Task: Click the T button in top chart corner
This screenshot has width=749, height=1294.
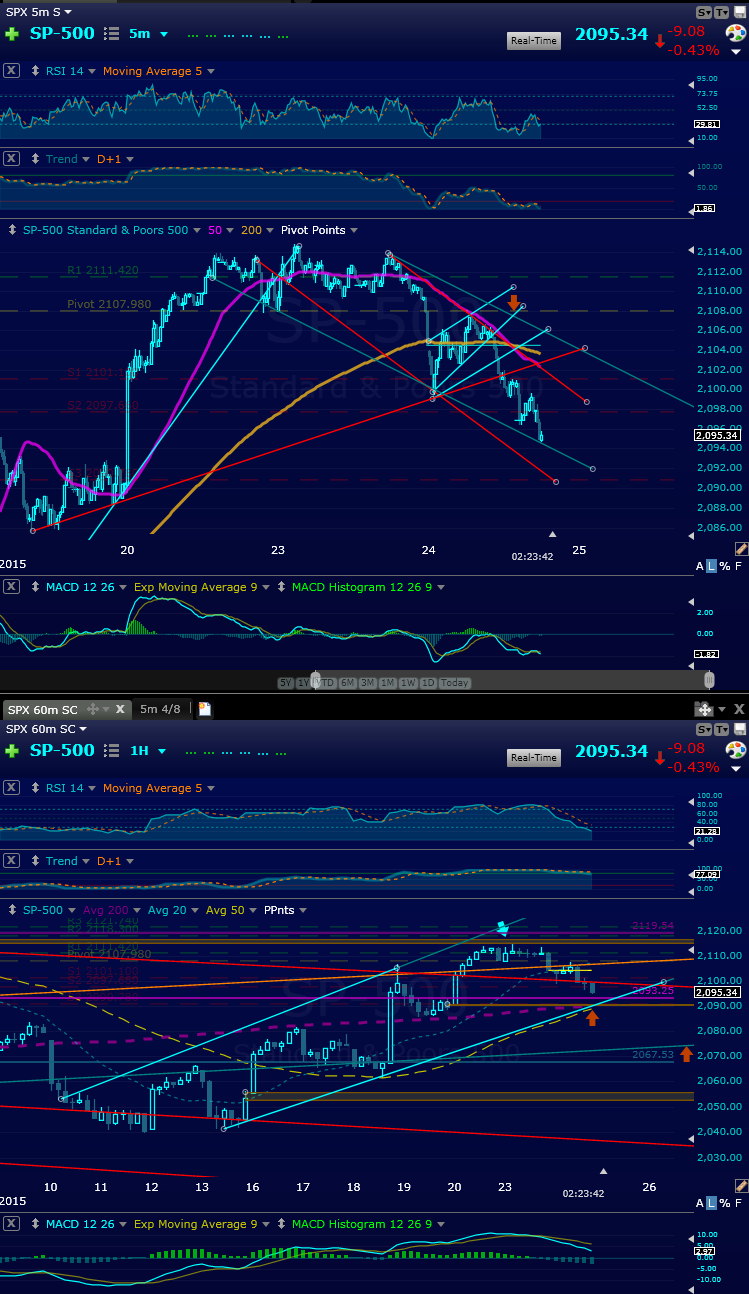Action: pyautogui.click(x=722, y=12)
